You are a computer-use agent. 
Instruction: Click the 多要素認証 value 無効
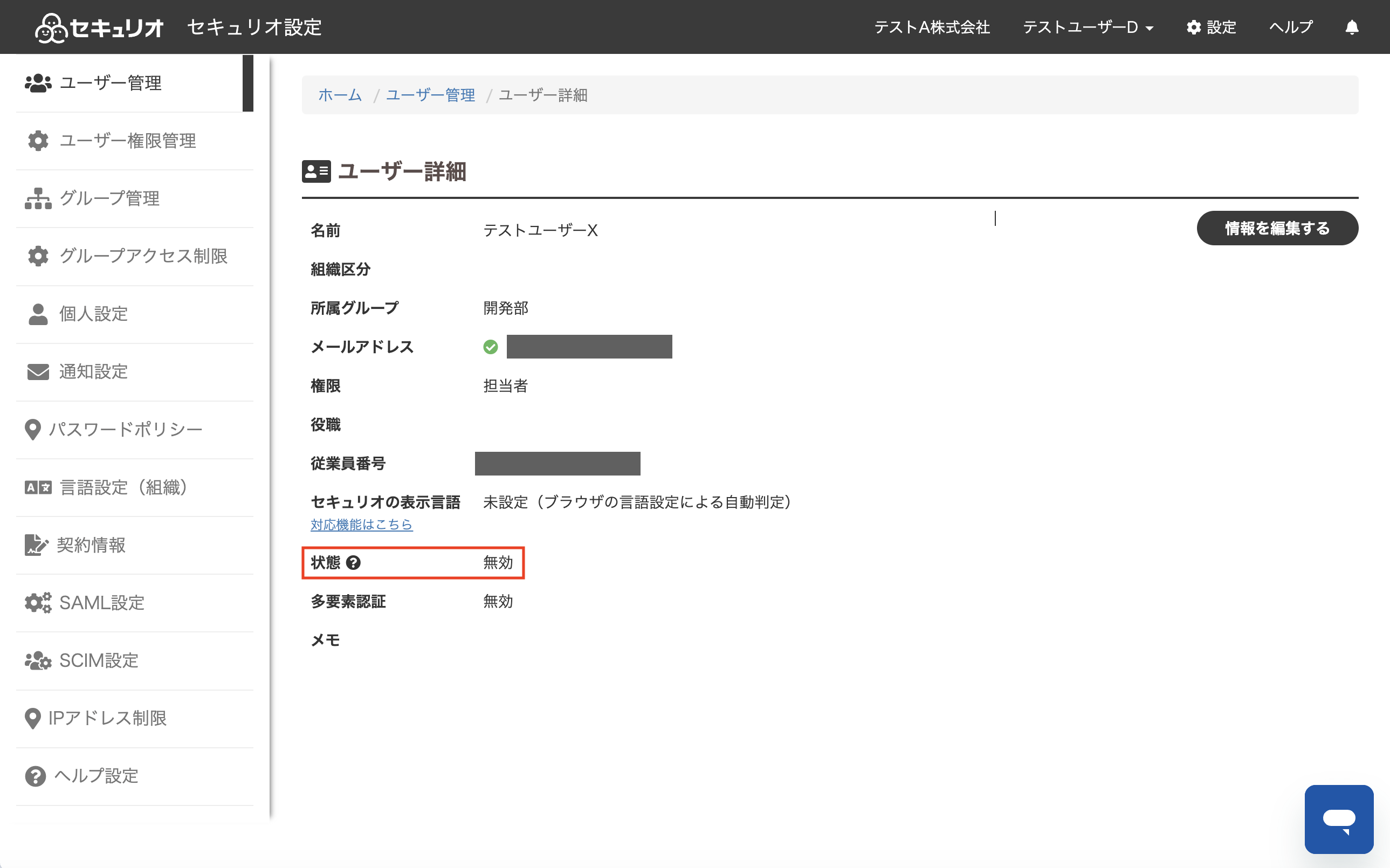[x=498, y=601]
